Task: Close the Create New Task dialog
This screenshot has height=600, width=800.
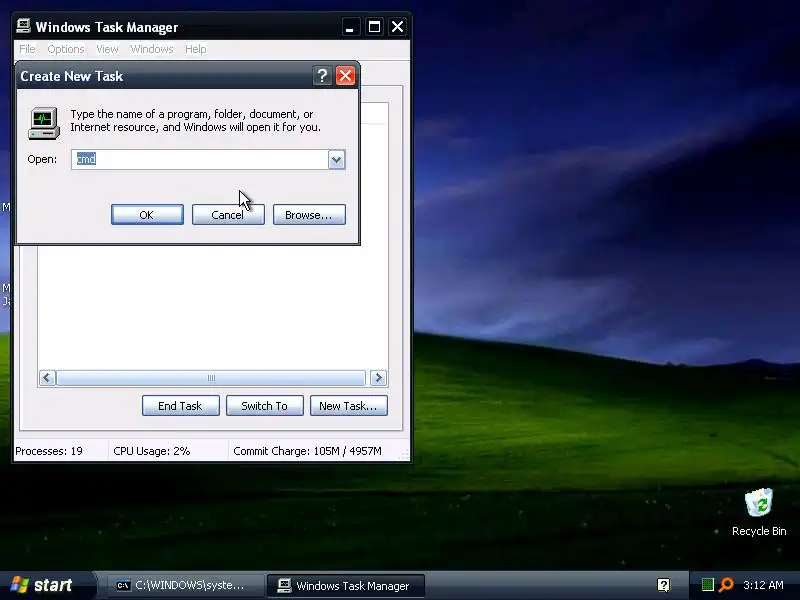Action: point(345,76)
